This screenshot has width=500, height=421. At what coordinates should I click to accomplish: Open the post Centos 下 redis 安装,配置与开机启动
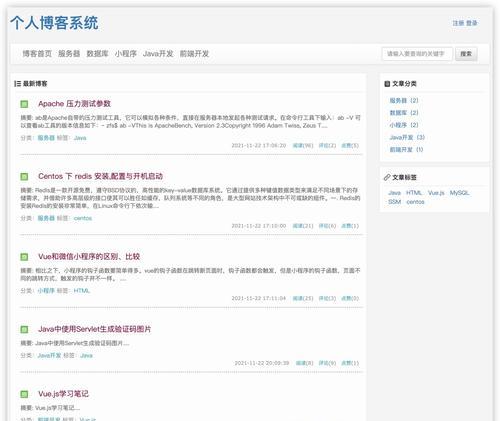(x=100, y=176)
